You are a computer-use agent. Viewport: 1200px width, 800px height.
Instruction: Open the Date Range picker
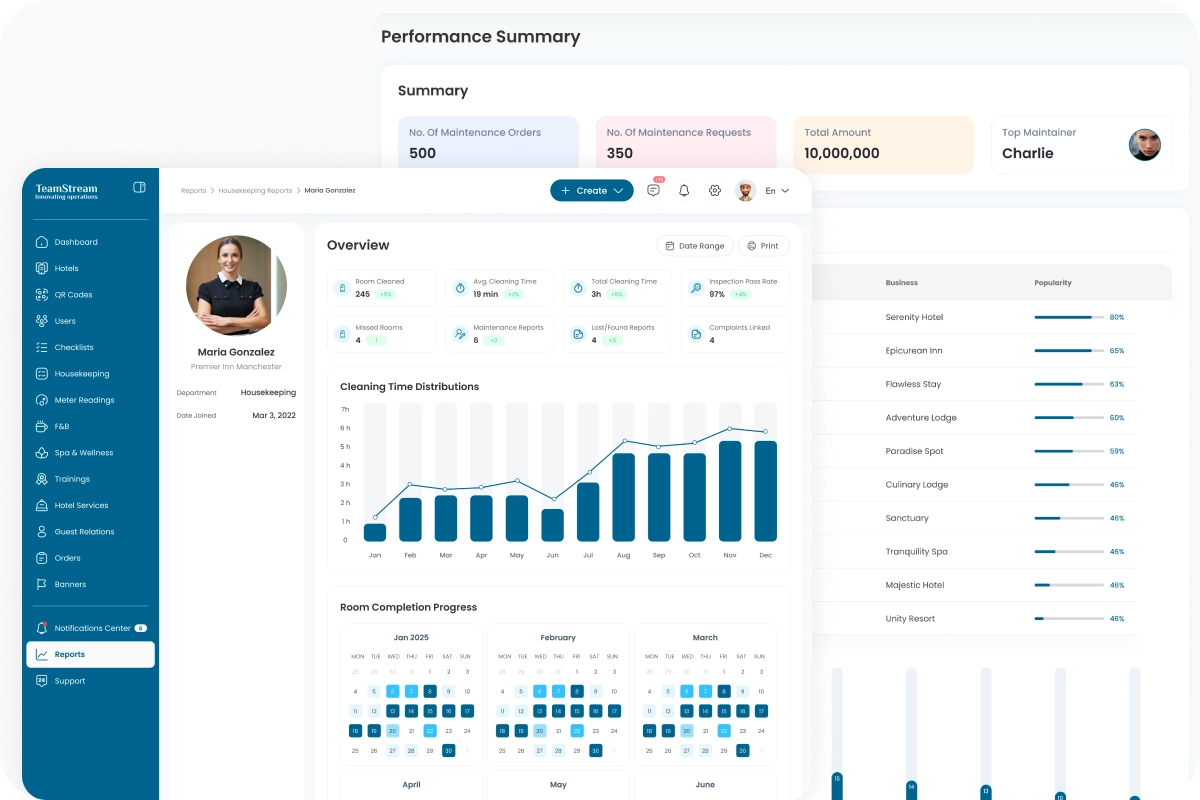tap(694, 246)
